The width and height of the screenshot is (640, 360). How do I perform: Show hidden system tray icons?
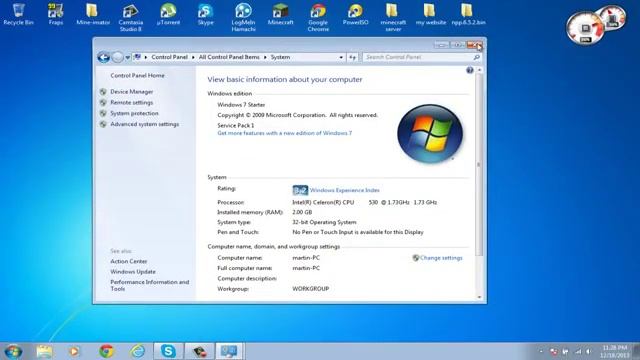pyautogui.click(x=541, y=351)
